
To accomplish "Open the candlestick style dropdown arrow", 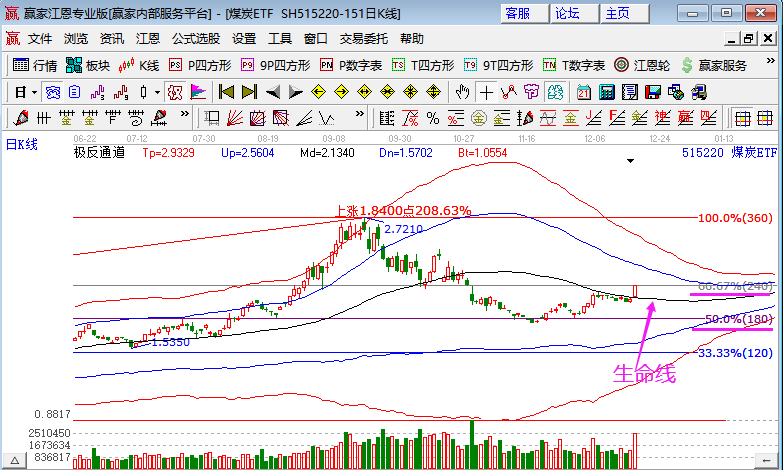I will (x=157, y=92).
